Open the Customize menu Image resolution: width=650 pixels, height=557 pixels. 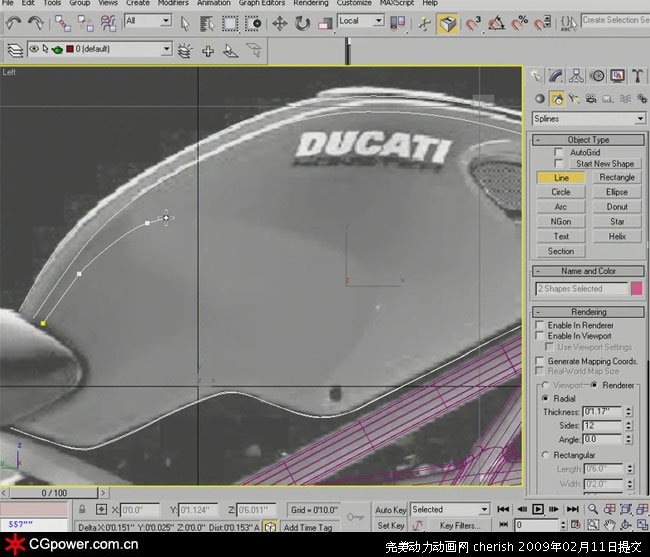tap(354, 3)
